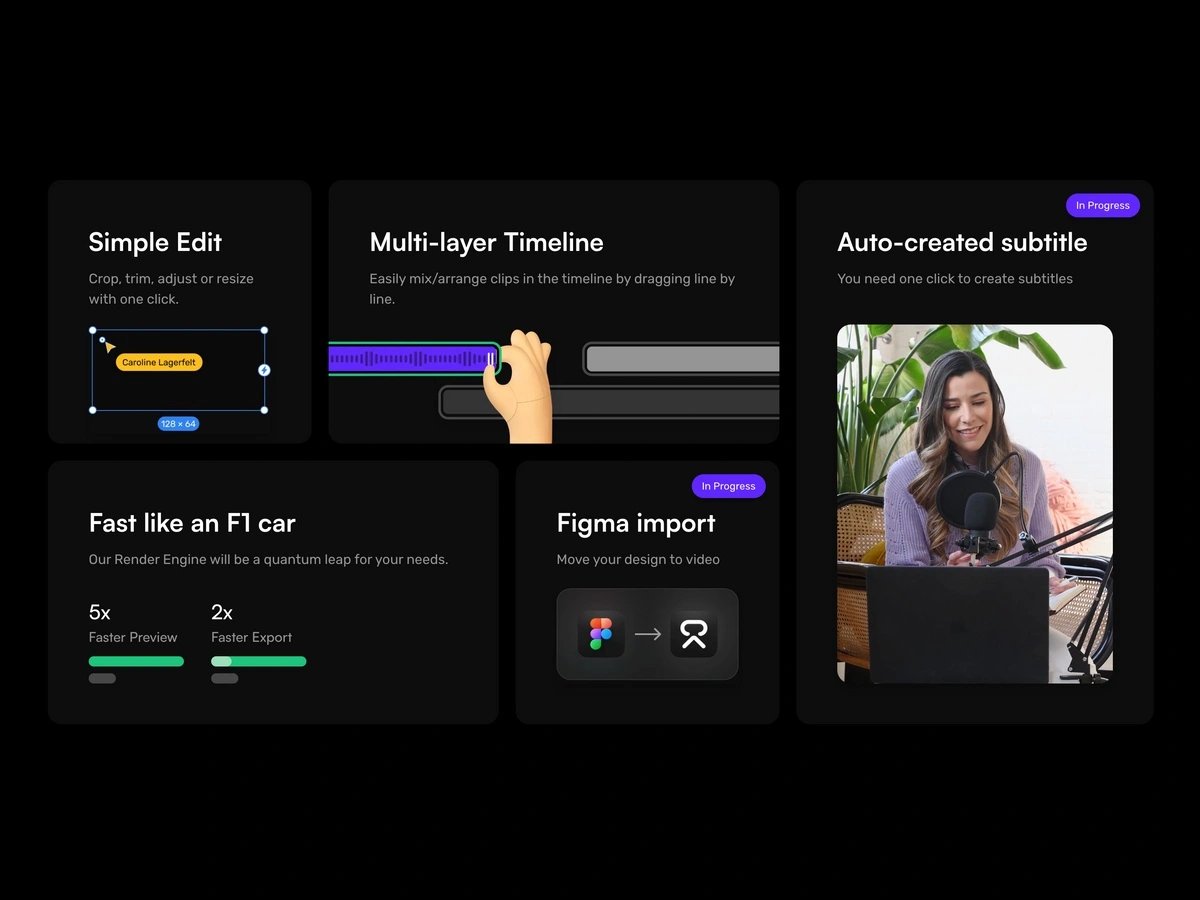Click the small gray bar under Faster Preview

point(102,678)
